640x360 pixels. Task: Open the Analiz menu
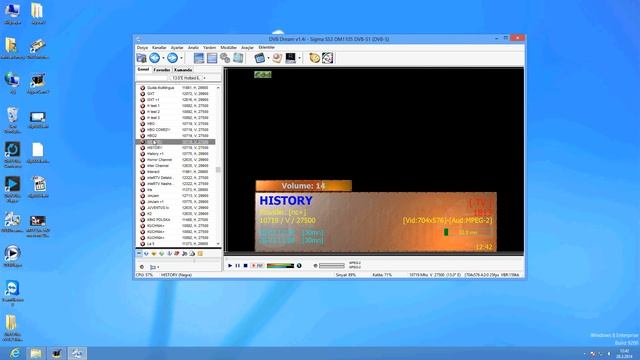coord(193,48)
